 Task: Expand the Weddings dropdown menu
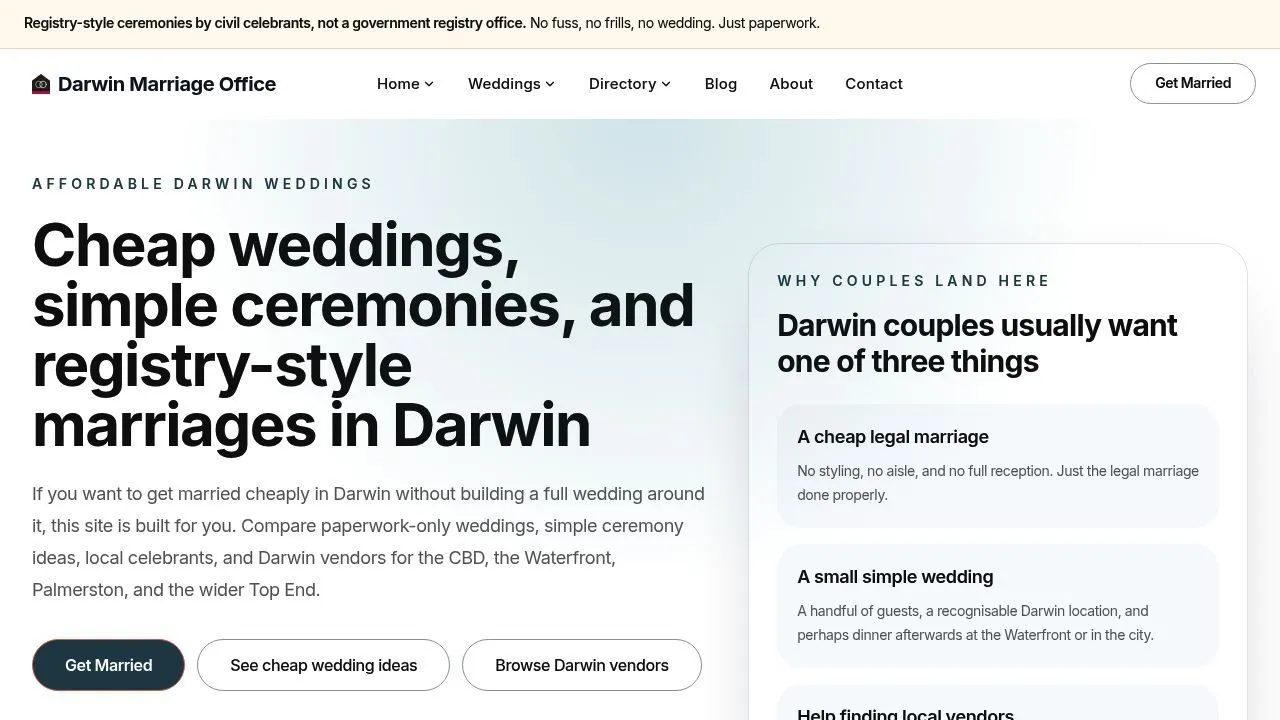510,84
